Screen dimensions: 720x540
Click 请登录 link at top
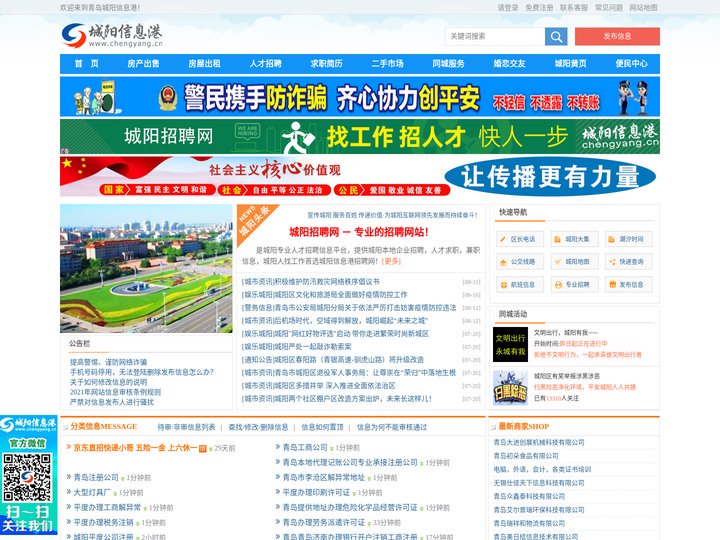tap(508, 8)
